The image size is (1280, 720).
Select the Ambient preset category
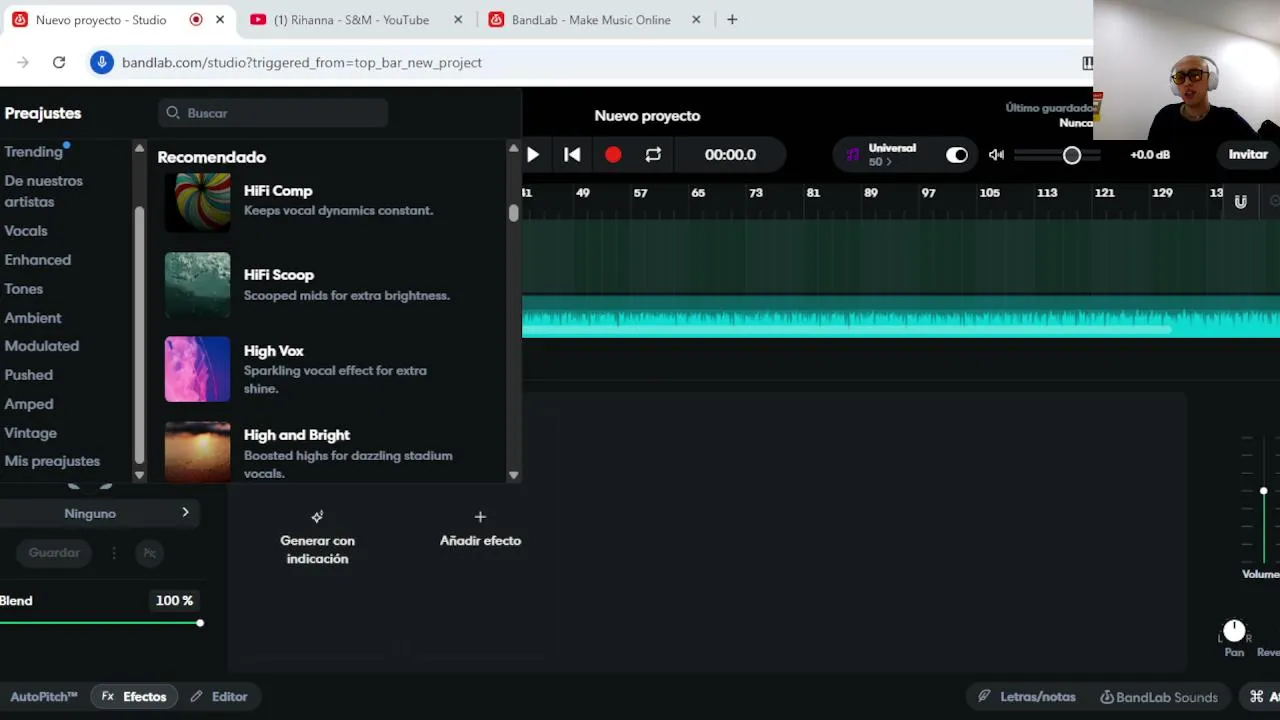click(32, 318)
